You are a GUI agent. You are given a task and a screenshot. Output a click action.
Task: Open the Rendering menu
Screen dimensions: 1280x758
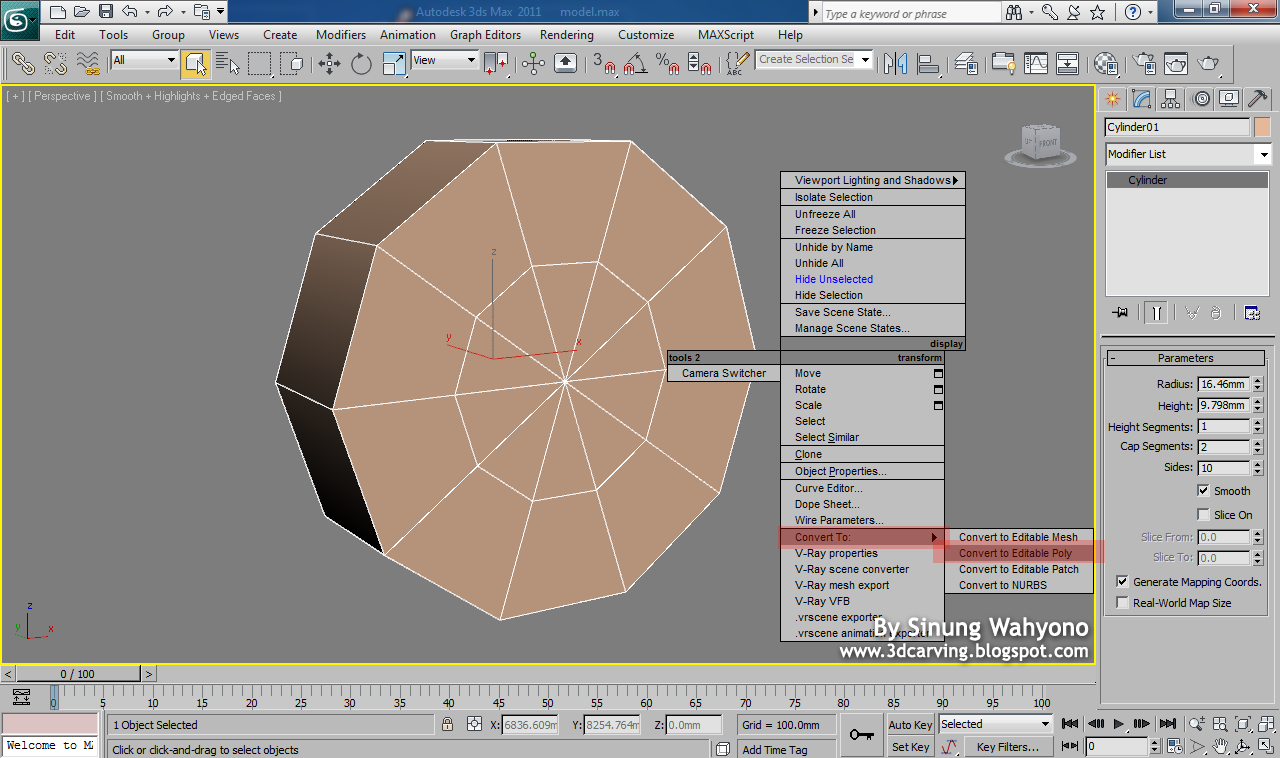(566, 34)
